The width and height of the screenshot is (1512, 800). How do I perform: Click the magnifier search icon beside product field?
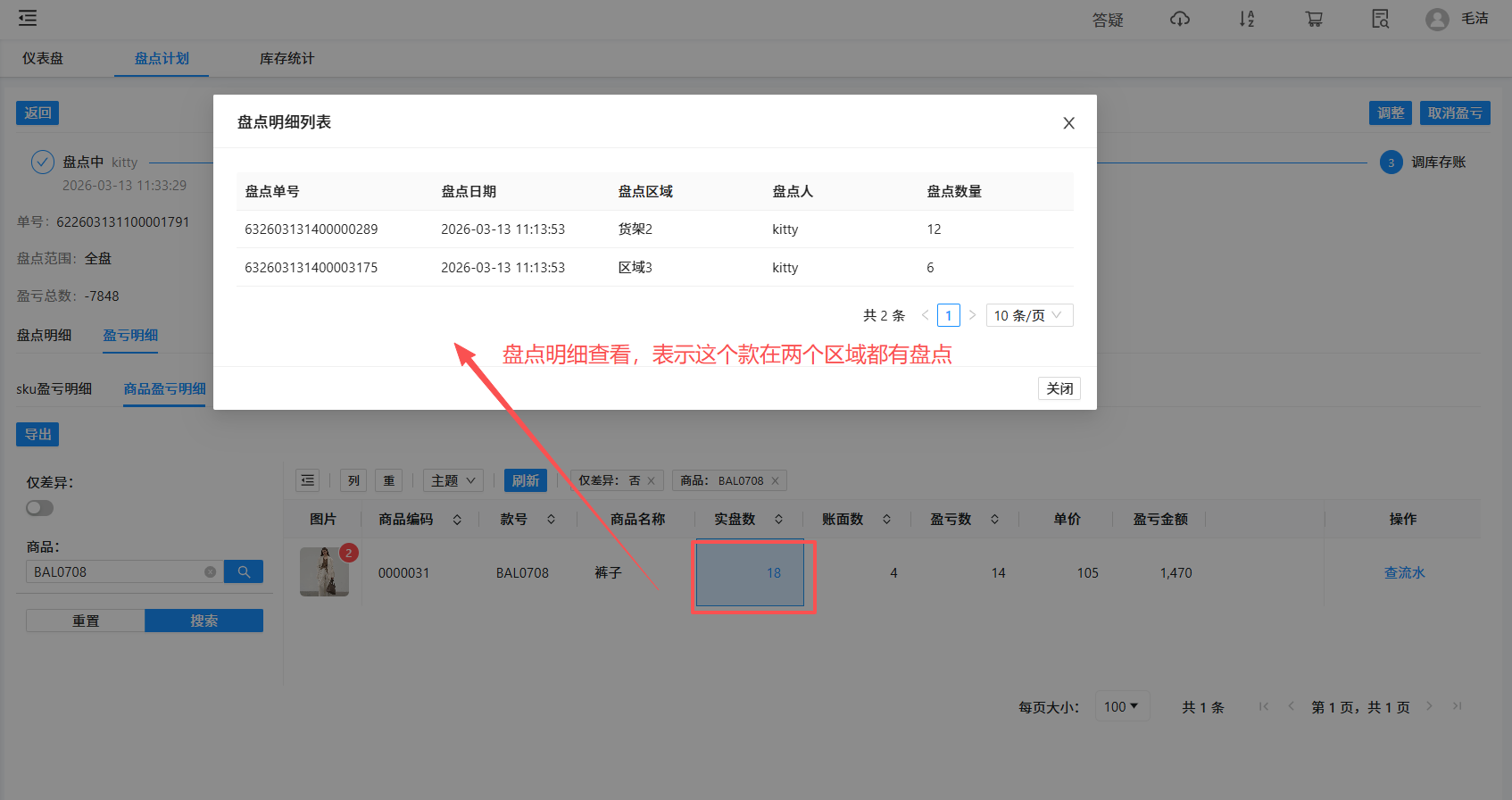pos(244,571)
